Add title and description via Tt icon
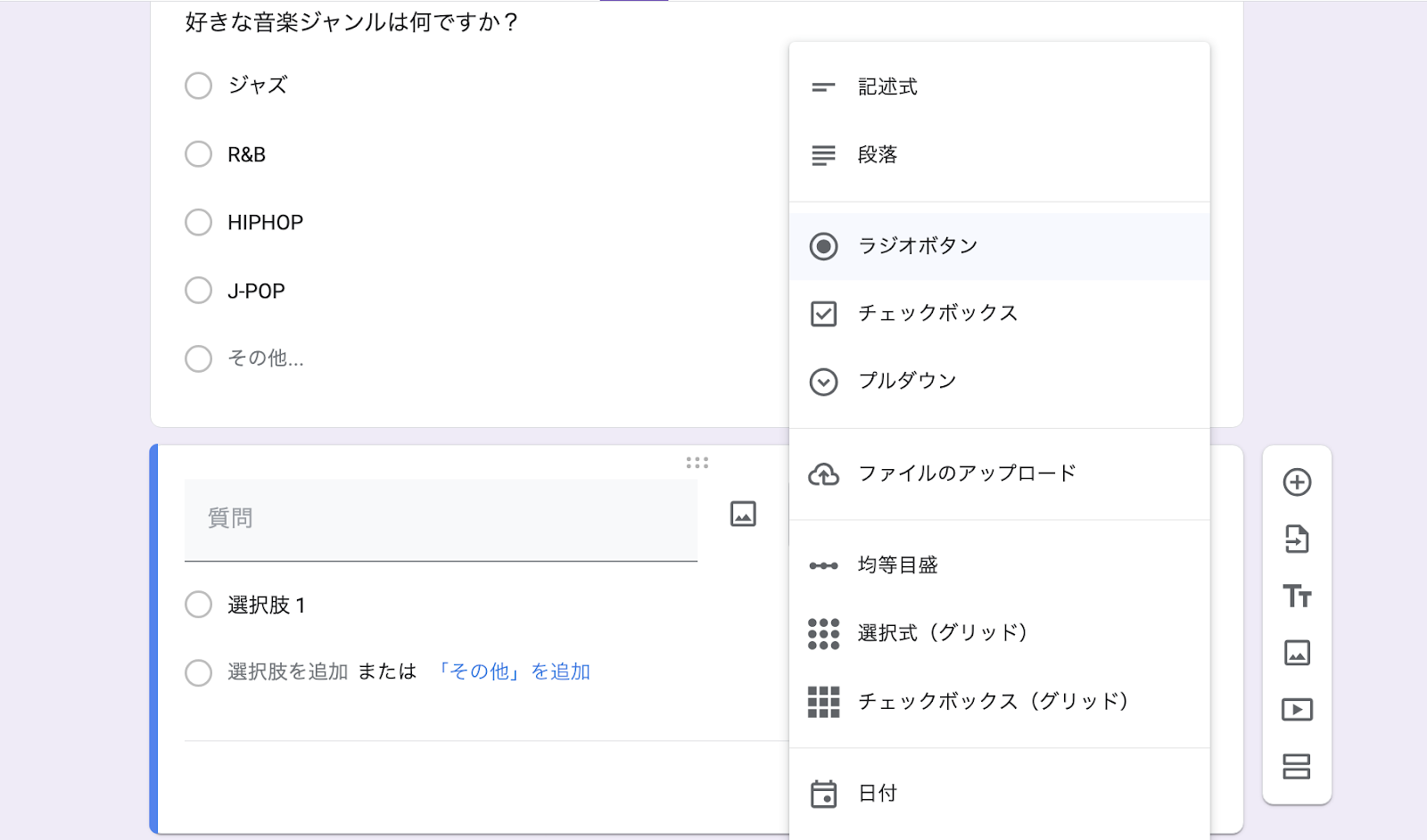Image resolution: width=1427 pixels, height=840 pixels. click(1297, 596)
